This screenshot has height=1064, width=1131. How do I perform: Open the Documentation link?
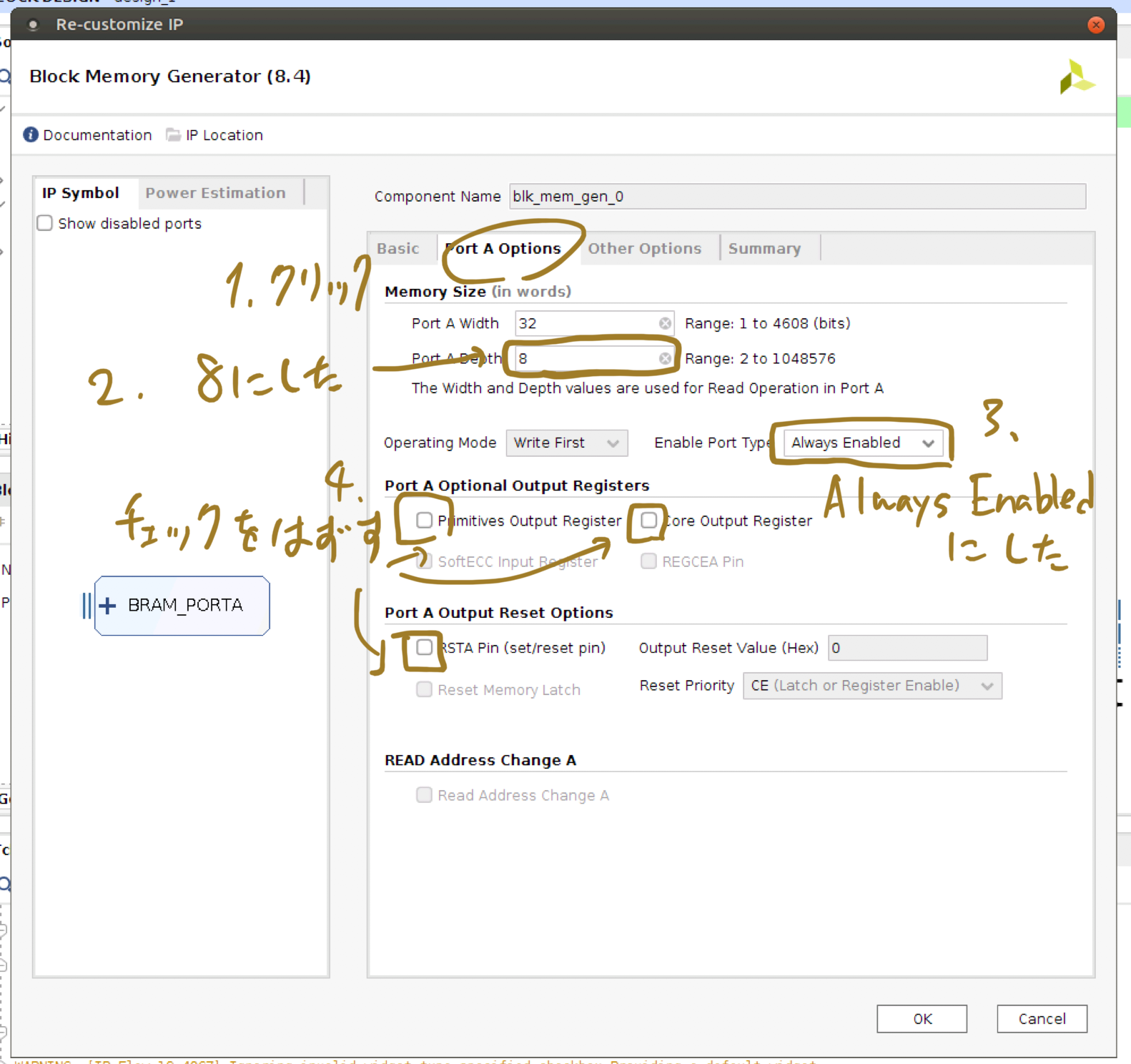click(98, 135)
